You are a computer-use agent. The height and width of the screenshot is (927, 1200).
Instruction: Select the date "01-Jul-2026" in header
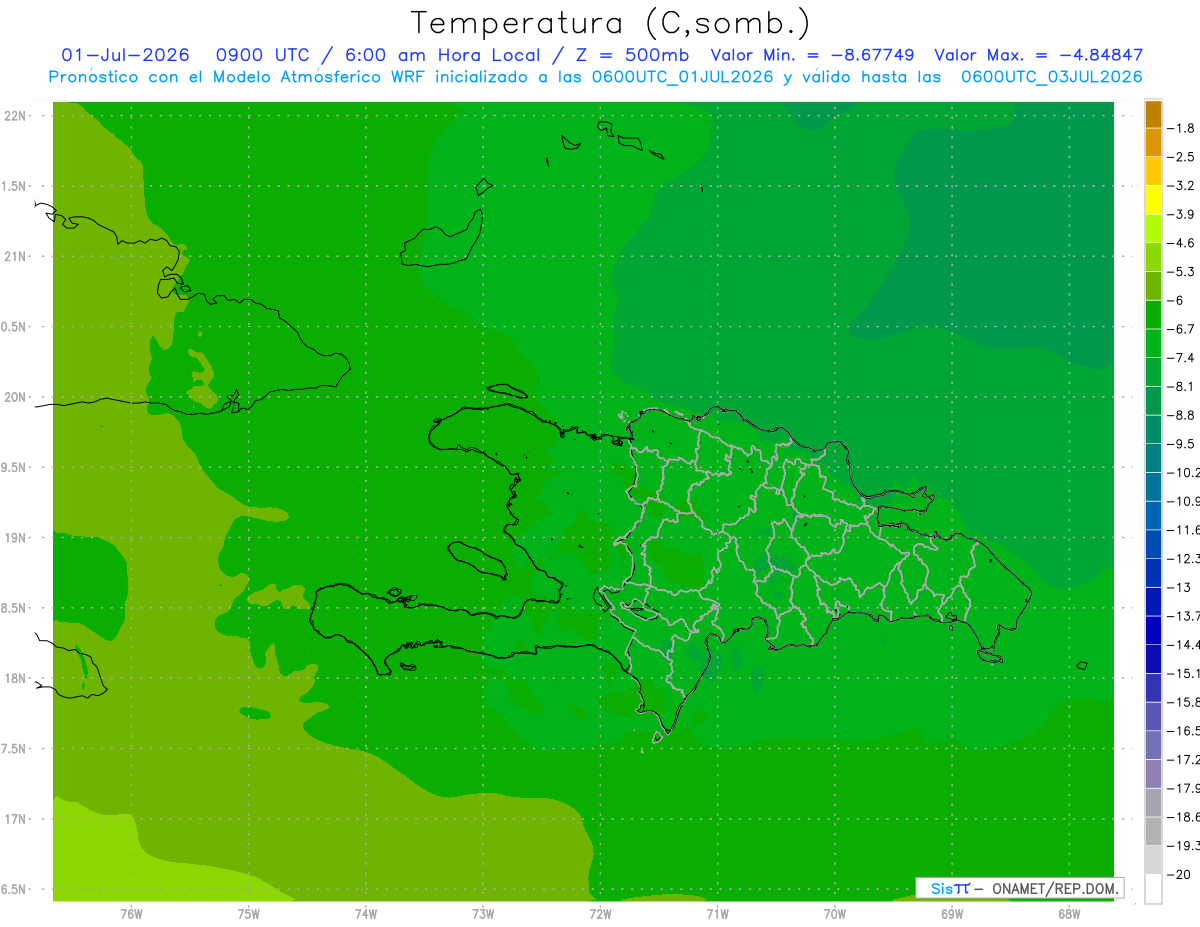point(125,55)
